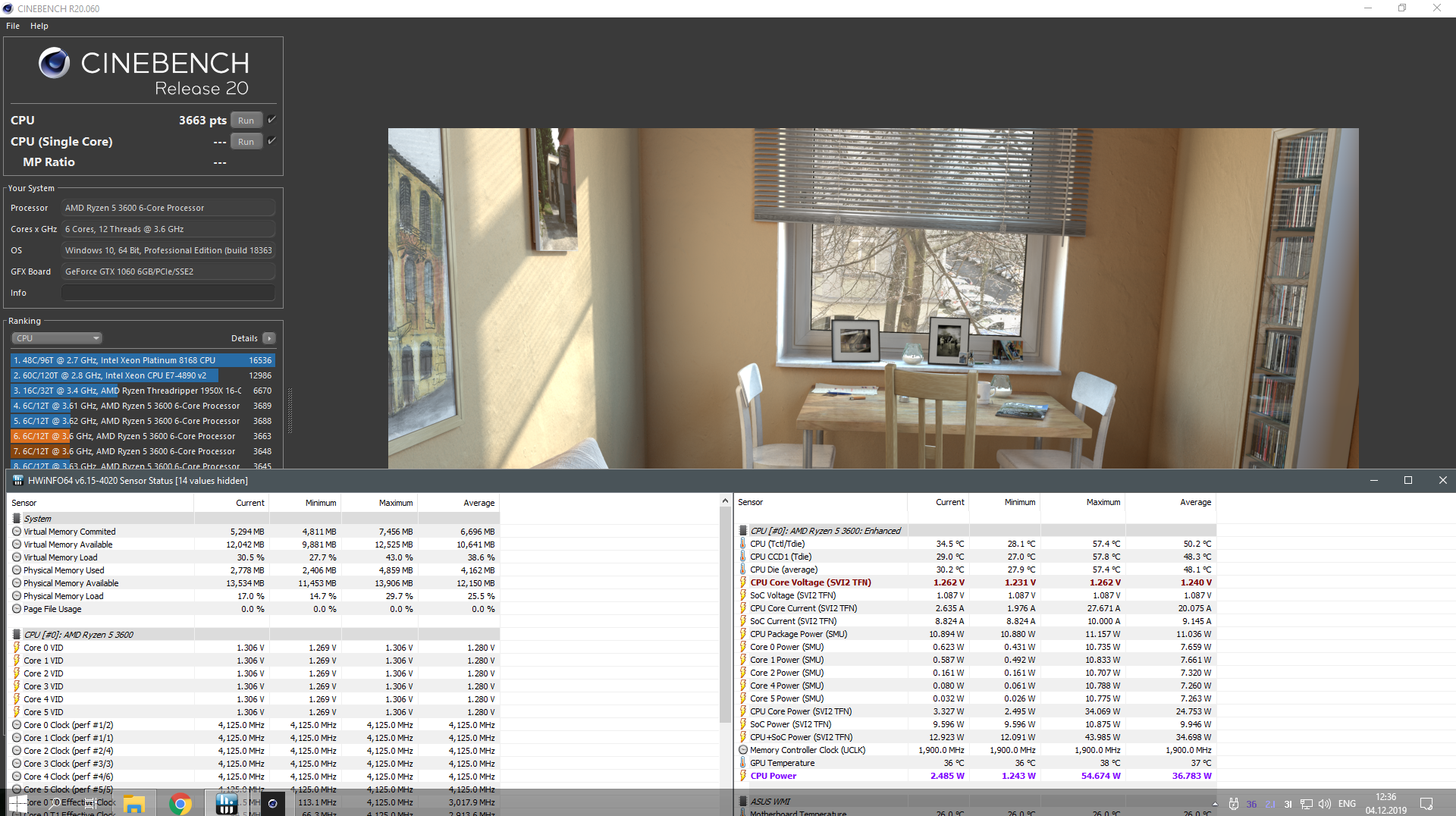Open the File menu in Cinebench
The image size is (1456, 816).
13,26
